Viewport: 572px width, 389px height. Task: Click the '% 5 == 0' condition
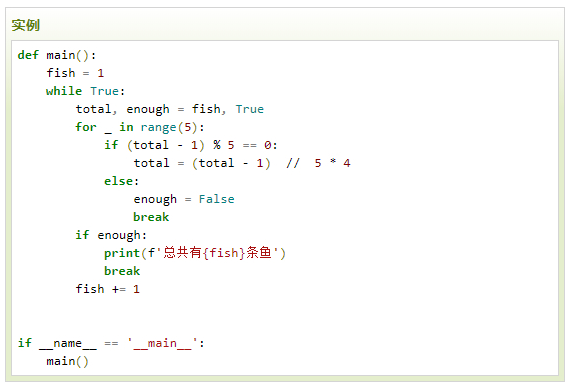point(242,145)
